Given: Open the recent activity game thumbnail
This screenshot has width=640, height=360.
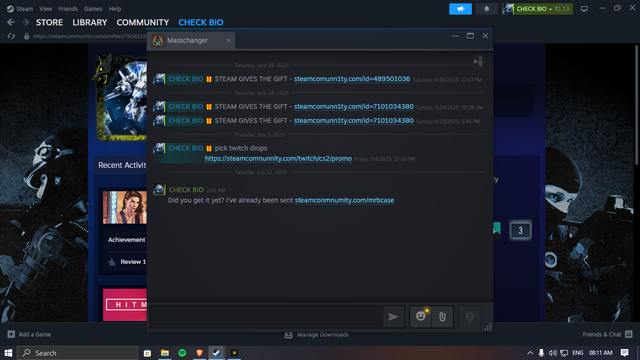Looking at the screenshot, I should (x=125, y=207).
